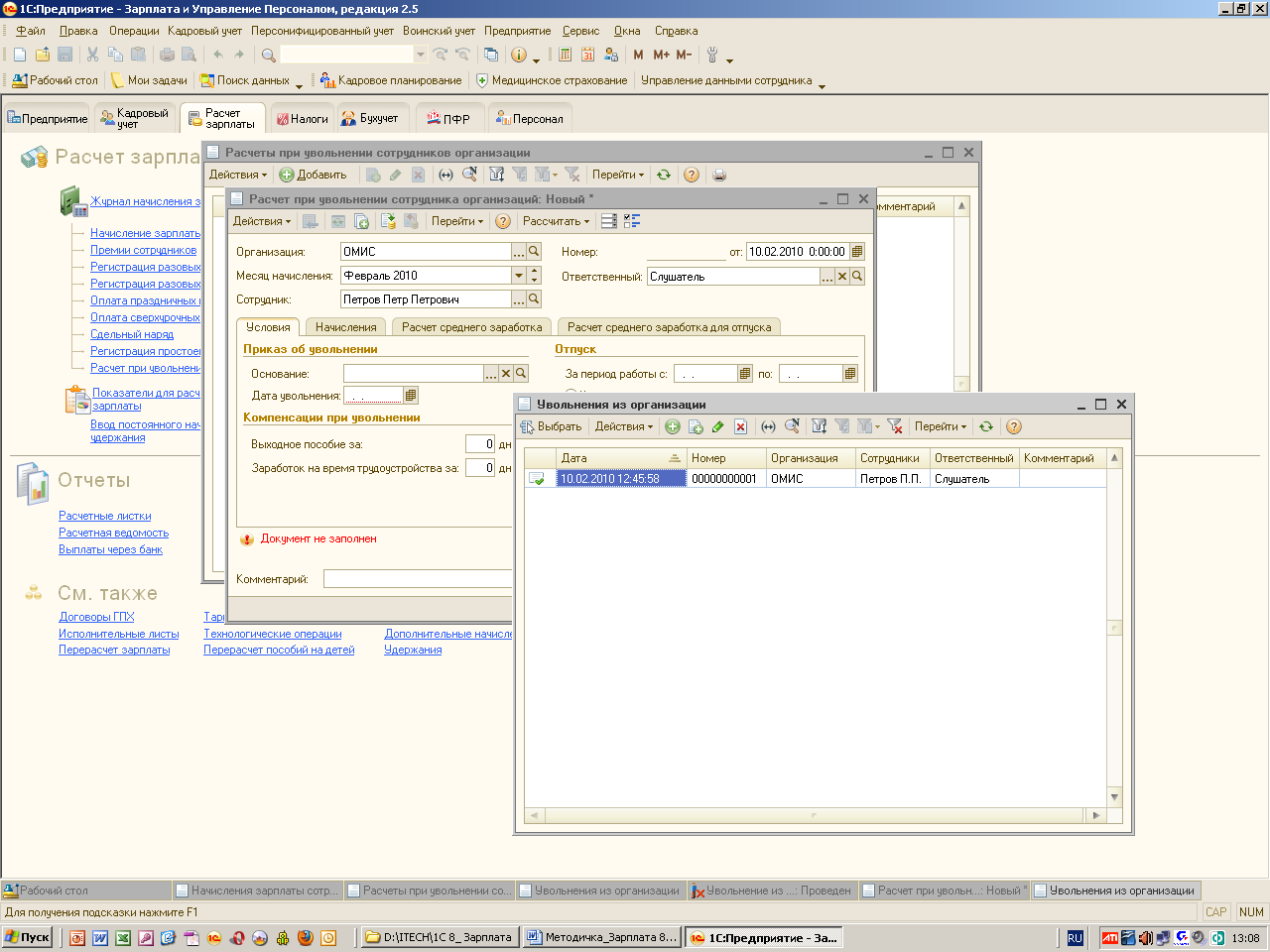Click the date interval icon in Увольнения из организации

pyautogui.click(x=768, y=426)
